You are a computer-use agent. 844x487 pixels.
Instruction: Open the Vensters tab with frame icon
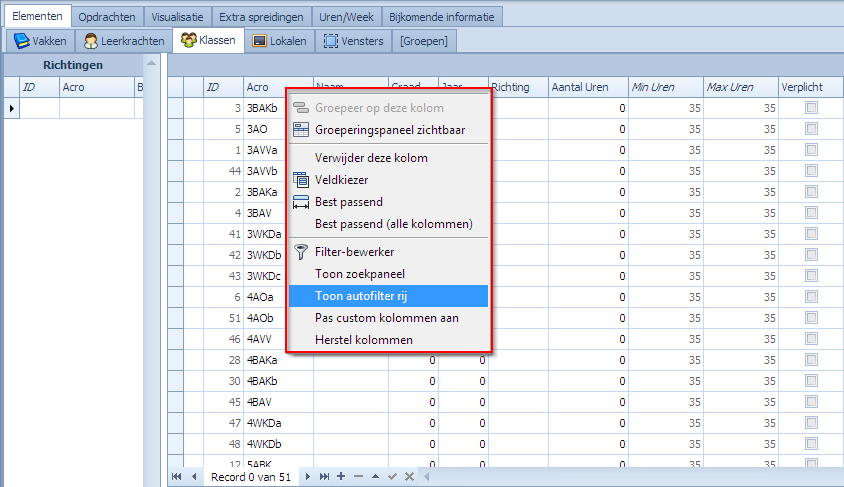coord(353,41)
